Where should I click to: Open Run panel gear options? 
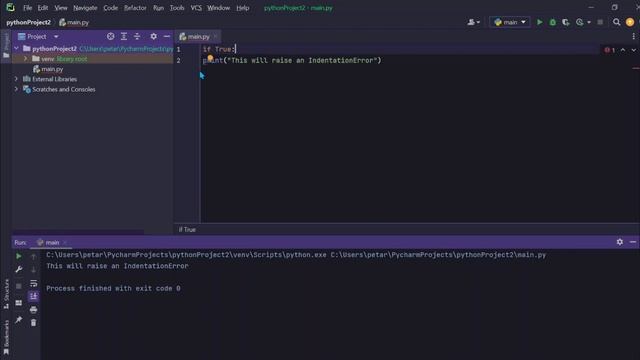point(620,242)
